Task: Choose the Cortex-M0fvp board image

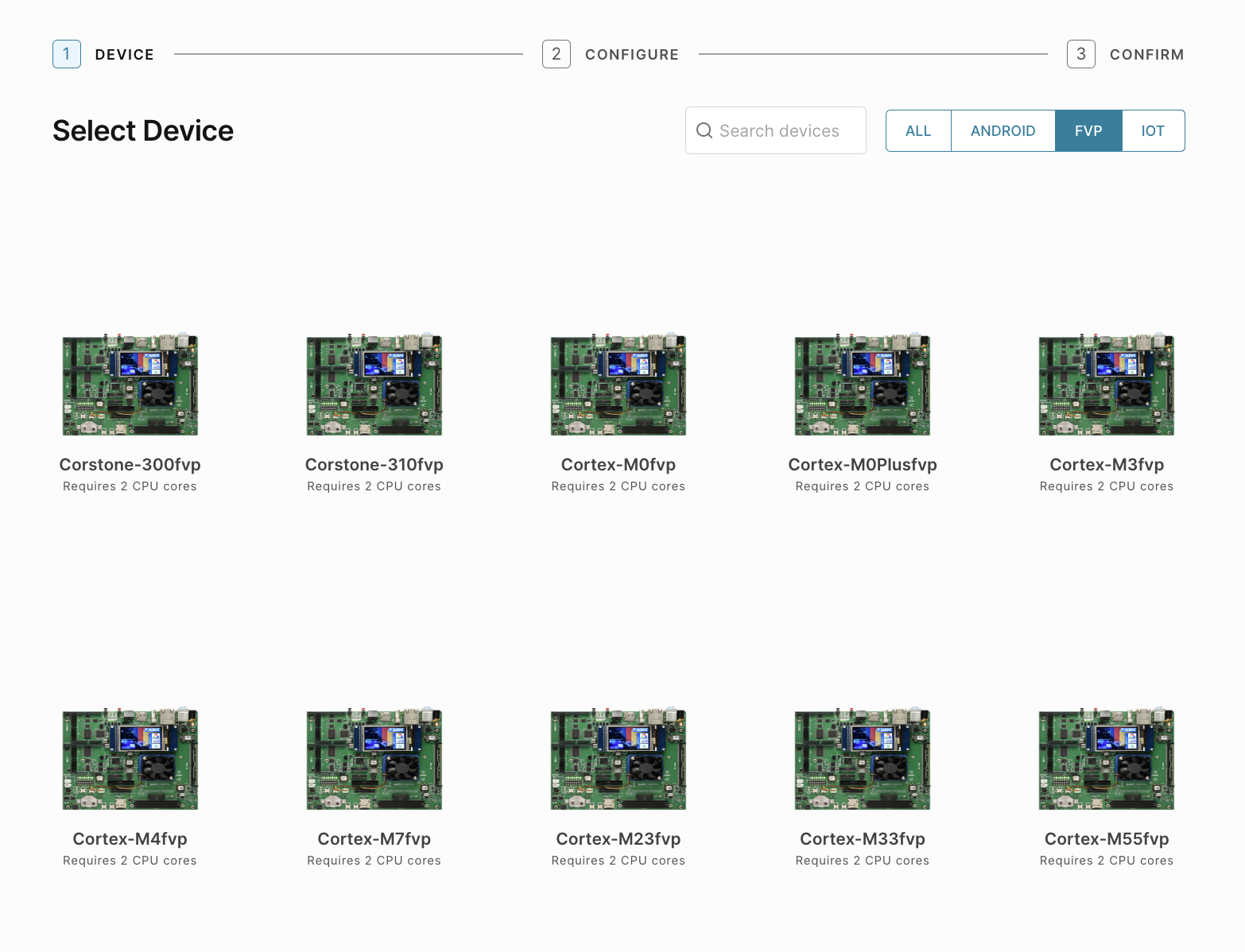Action: coord(619,384)
